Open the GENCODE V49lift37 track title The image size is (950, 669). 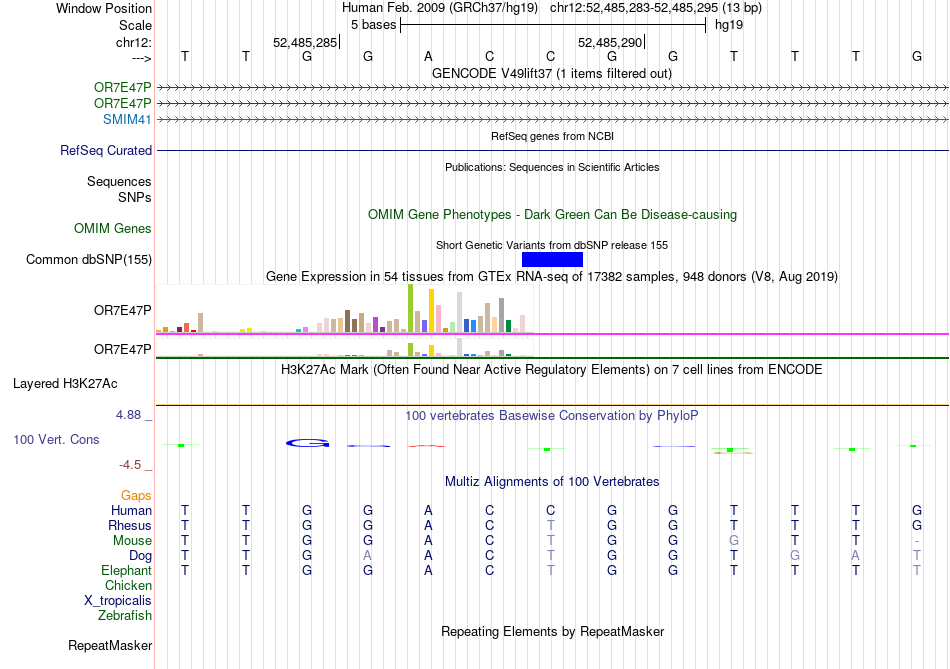tap(552, 73)
